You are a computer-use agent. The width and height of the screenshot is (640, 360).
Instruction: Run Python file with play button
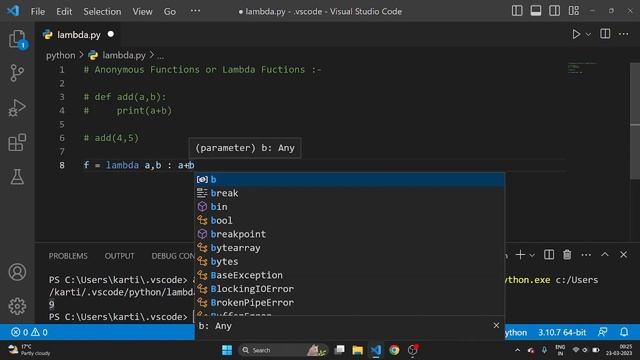576,34
